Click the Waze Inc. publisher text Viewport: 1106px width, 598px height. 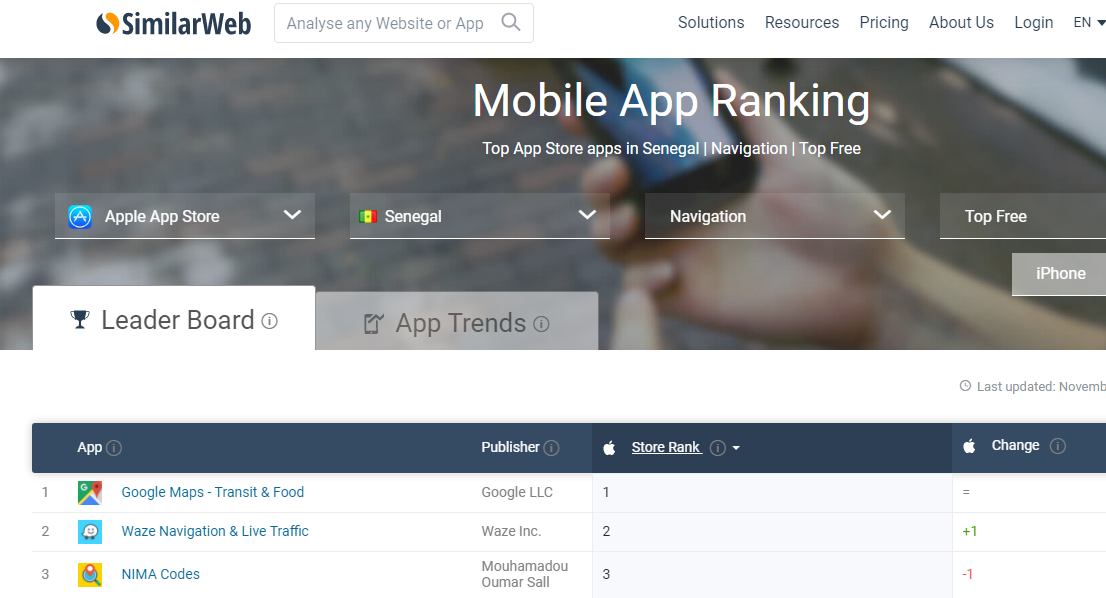pos(511,531)
